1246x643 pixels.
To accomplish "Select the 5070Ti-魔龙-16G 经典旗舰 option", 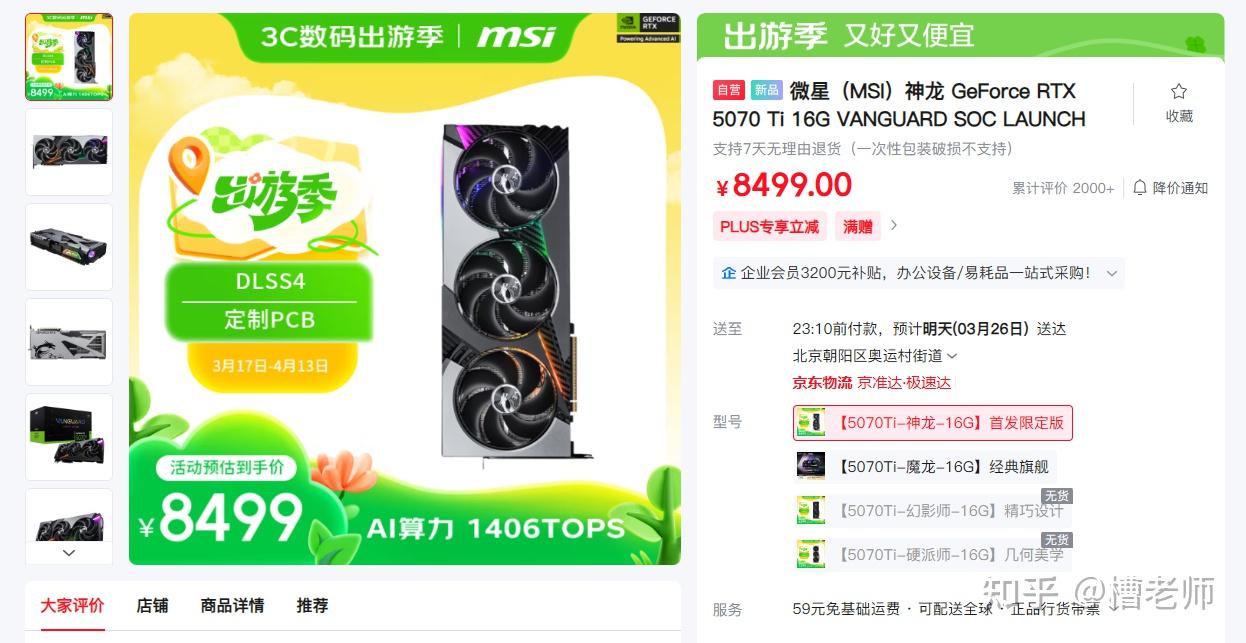I will point(924,466).
